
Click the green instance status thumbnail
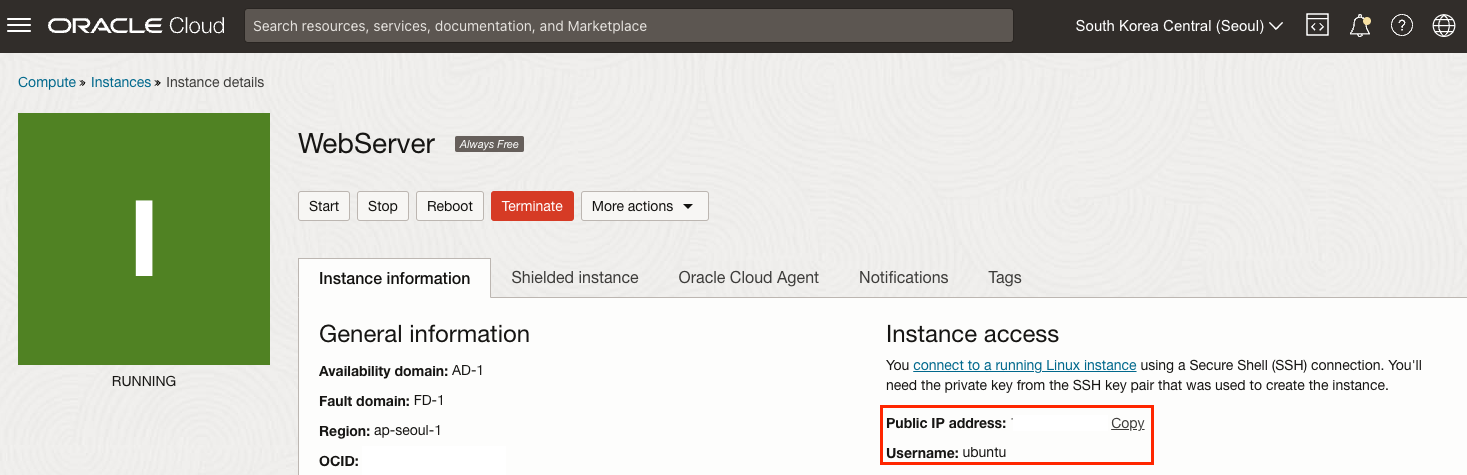click(x=144, y=238)
